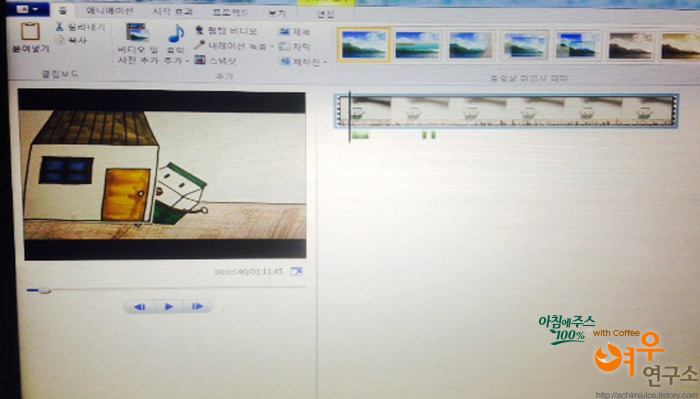The image size is (700, 399).
Task: Expand the 제작진 dropdown arrow
Action: click(x=325, y=63)
